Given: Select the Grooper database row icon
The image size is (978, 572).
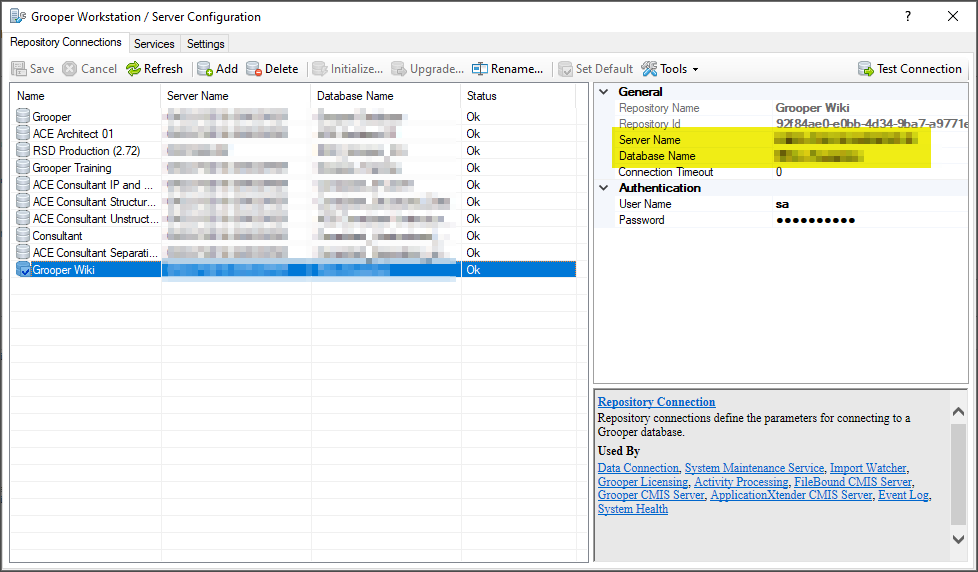Looking at the screenshot, I should [23, 116].
